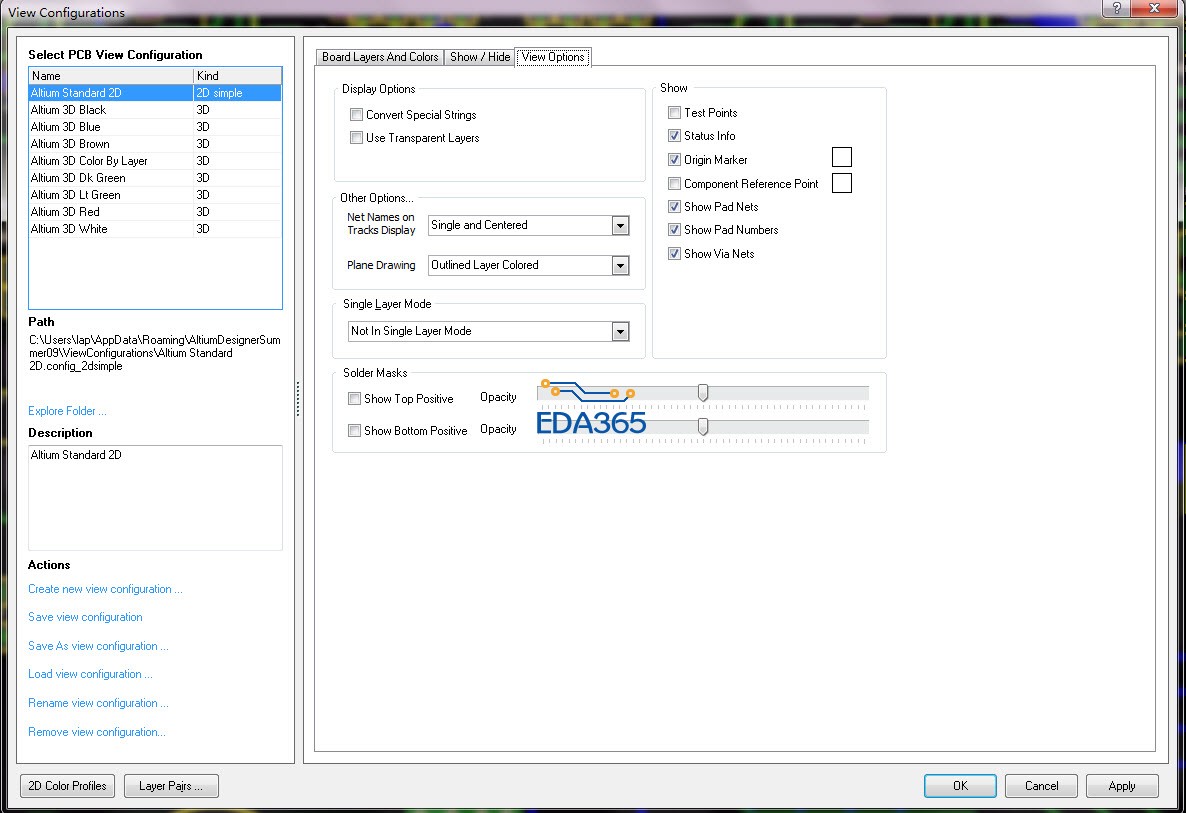The width and height of the screenshot is (1186, 813).
Task: Click the OK button
Action: click(x=960, y=786)
